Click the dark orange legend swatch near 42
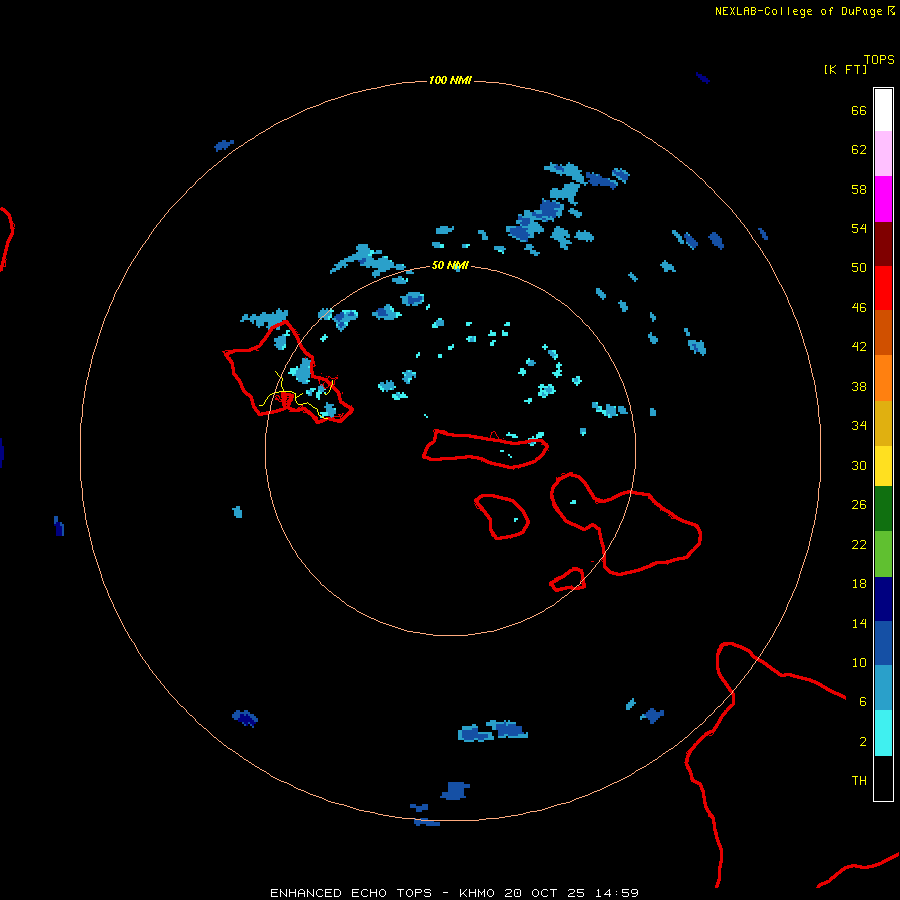The width and height of the screenshot is (900, 900). 883,333
